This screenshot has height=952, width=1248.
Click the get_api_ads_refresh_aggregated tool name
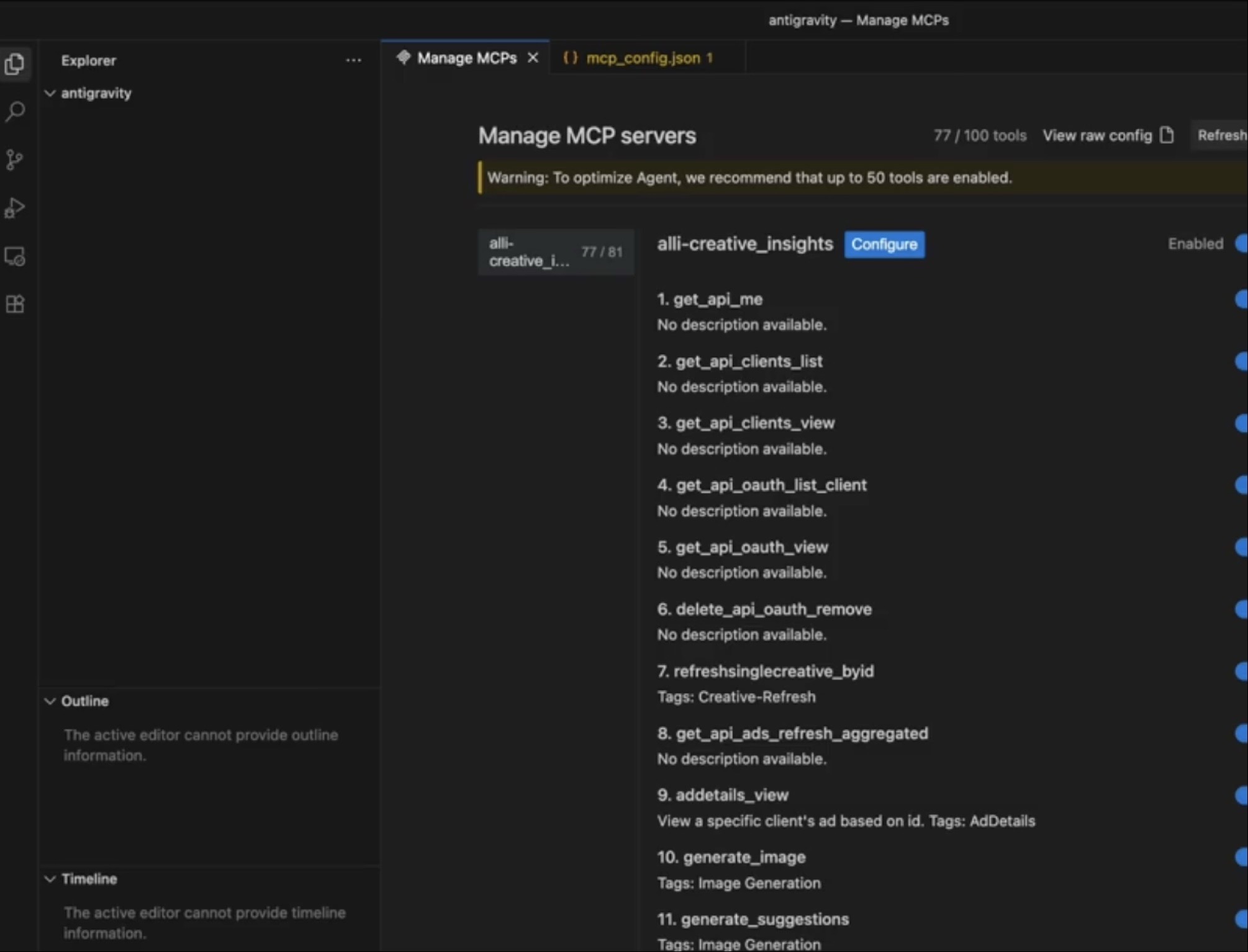point(802,733)
